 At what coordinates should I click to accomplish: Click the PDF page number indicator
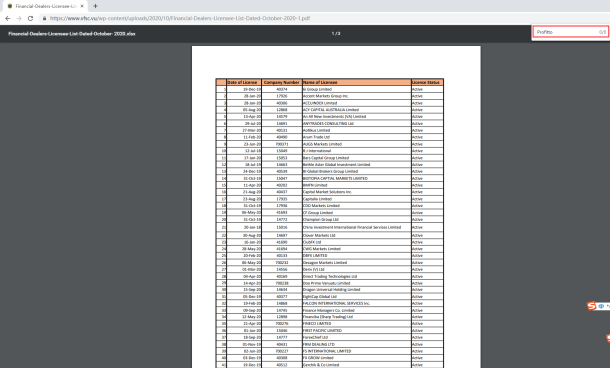tap(336, 33)
